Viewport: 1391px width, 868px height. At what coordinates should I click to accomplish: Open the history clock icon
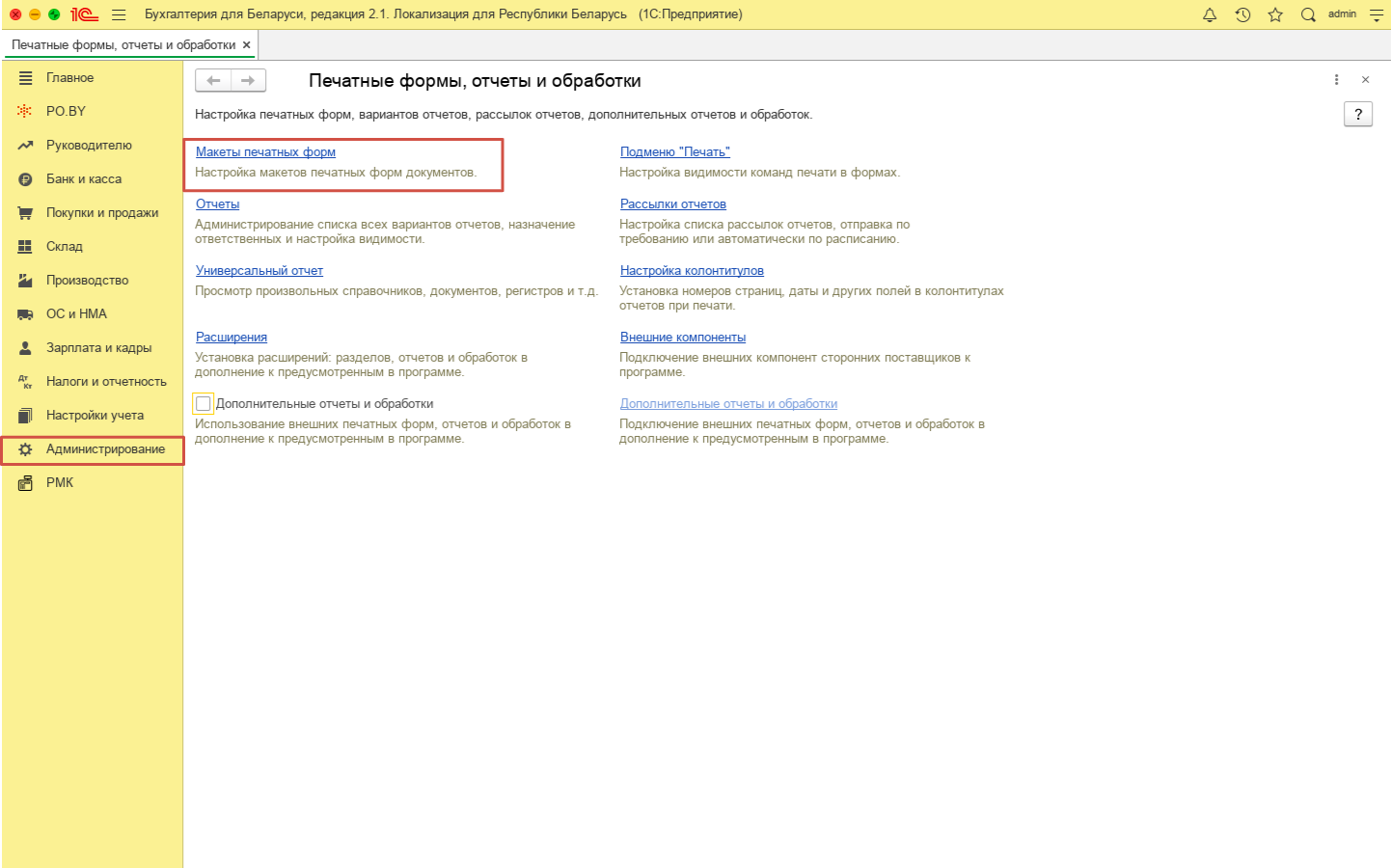(1242, 14)
